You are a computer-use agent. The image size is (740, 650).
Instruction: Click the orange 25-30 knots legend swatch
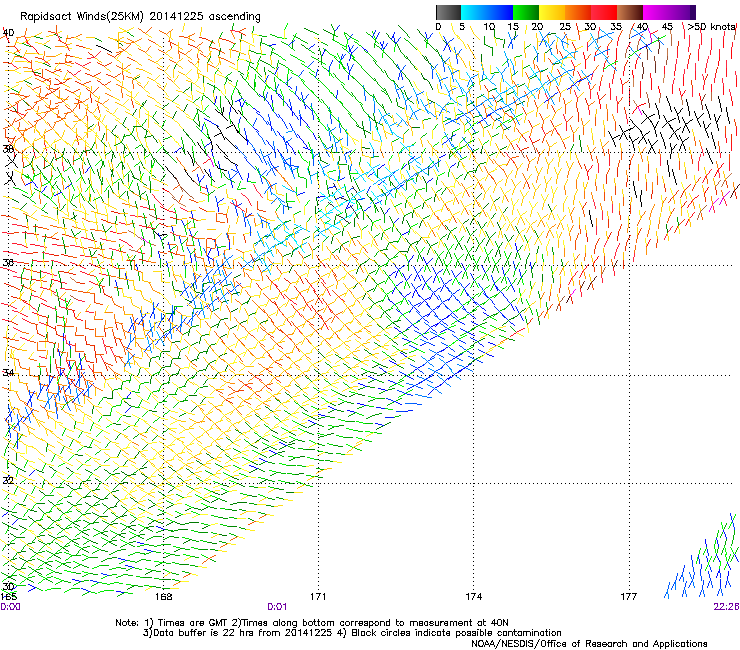point(578,12)
